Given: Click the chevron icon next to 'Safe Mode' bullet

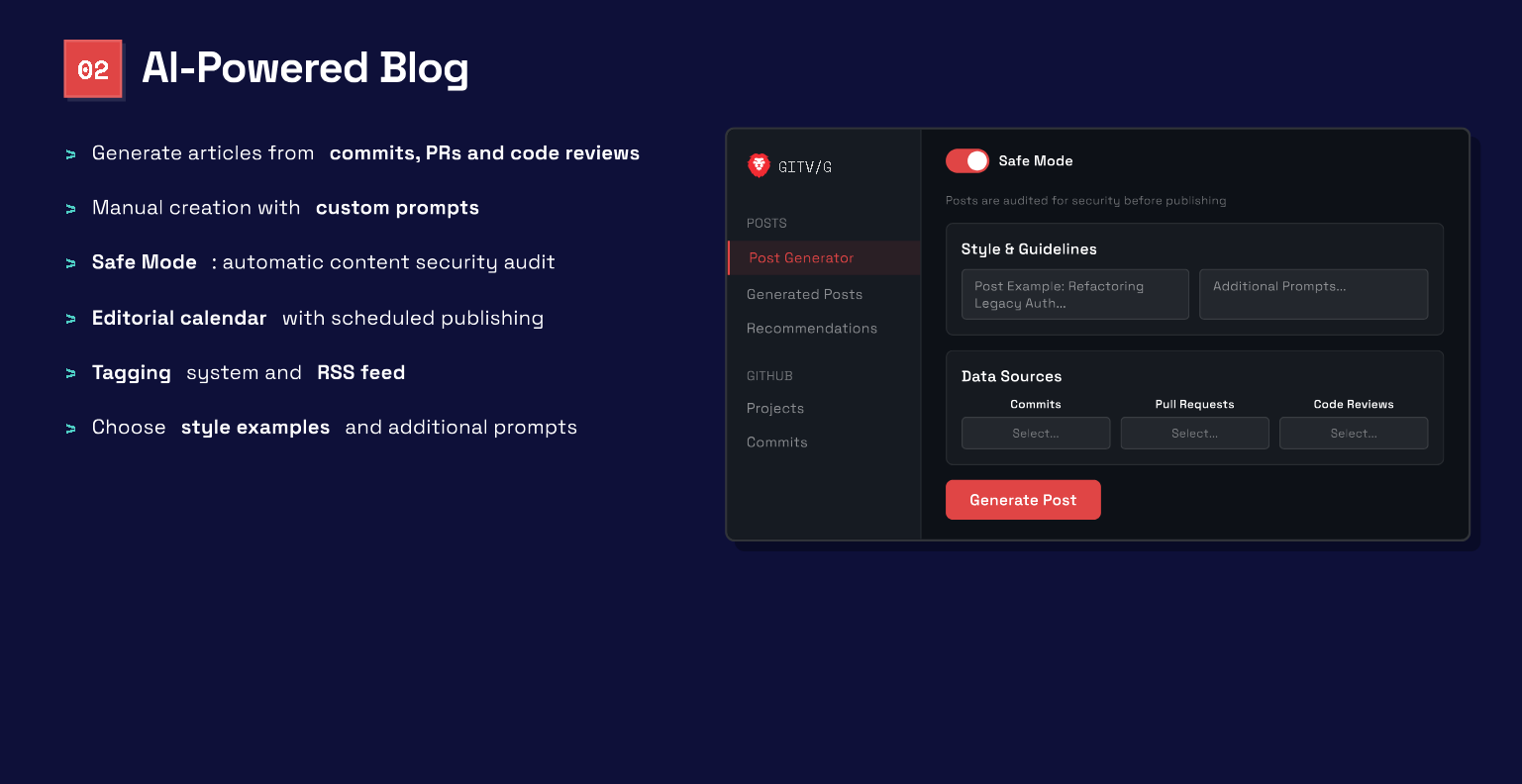Looking at the screenshot, I should click(70, 263).
